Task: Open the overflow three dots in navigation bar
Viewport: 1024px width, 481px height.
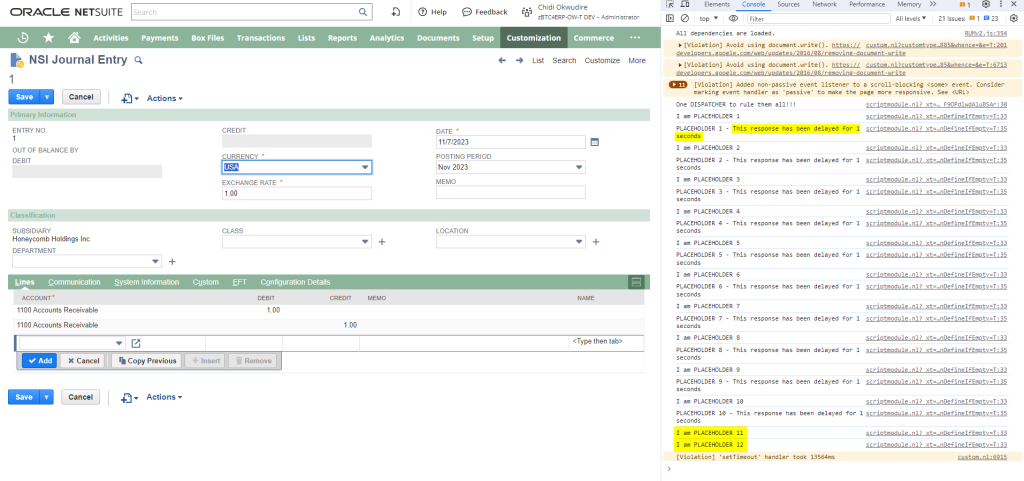Action: coord(634,38)
